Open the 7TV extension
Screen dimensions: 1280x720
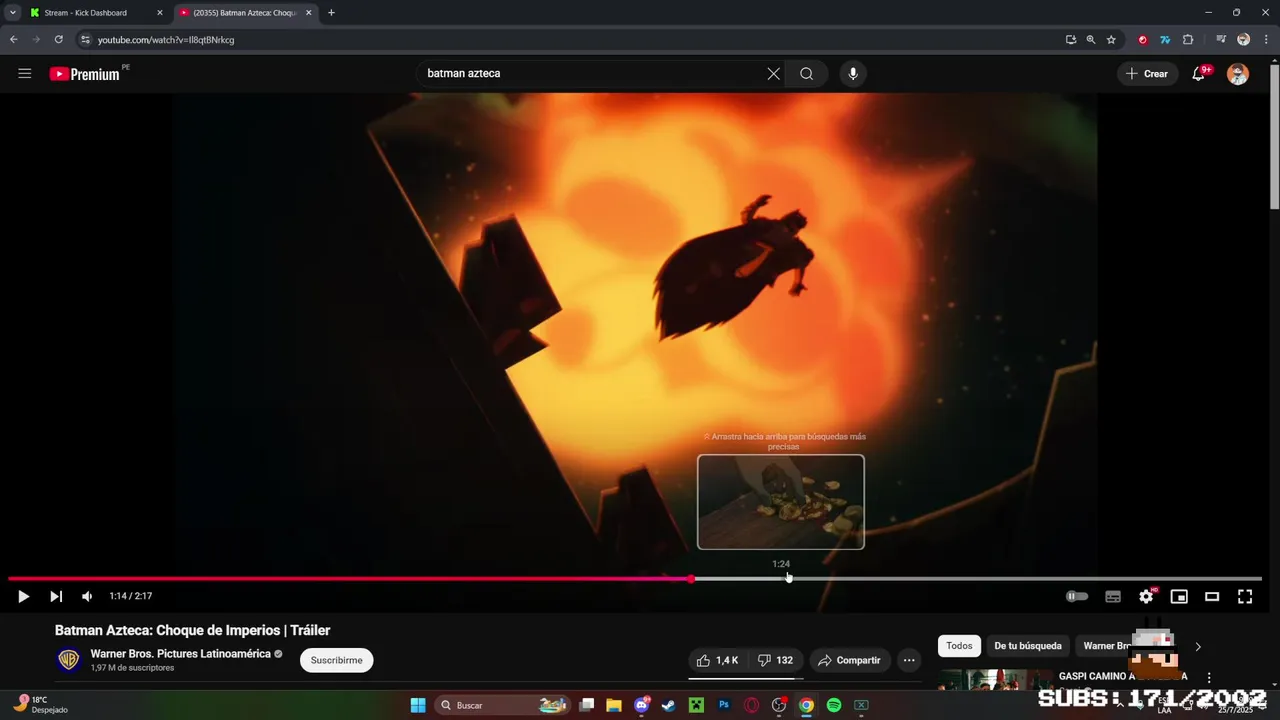click(1165, 40)
